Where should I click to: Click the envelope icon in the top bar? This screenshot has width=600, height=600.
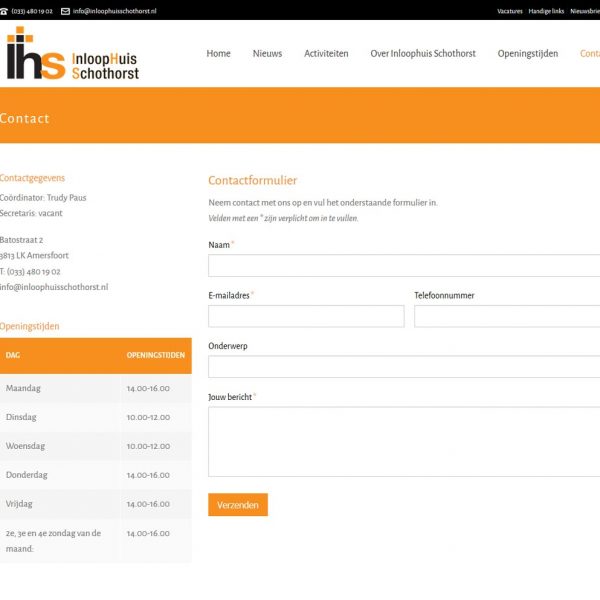click(x=65, y=11)
